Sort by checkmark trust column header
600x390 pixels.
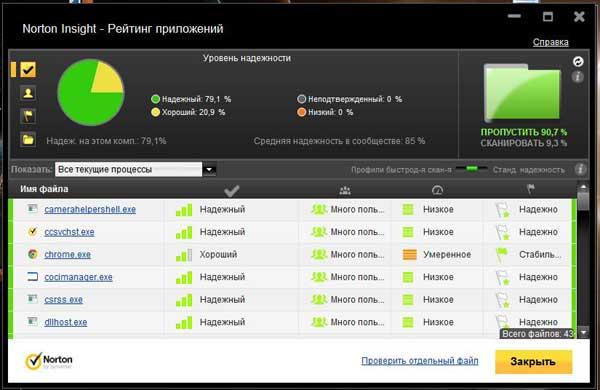(232, 190)
